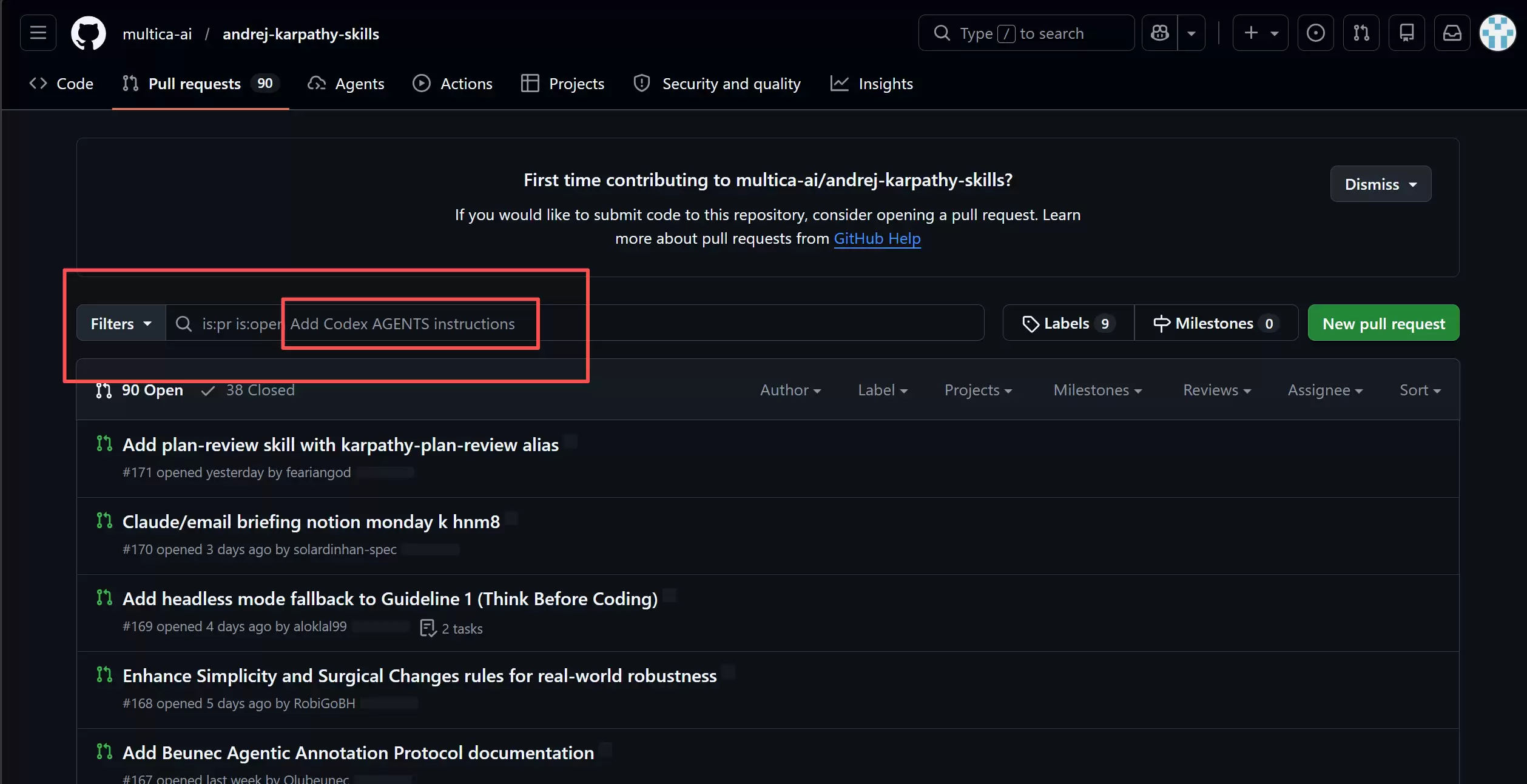This screenshot has height=784, width=1527.
Task: Open your repositories icon in header
Action: pyautogui.click(x=1407, y=33)
